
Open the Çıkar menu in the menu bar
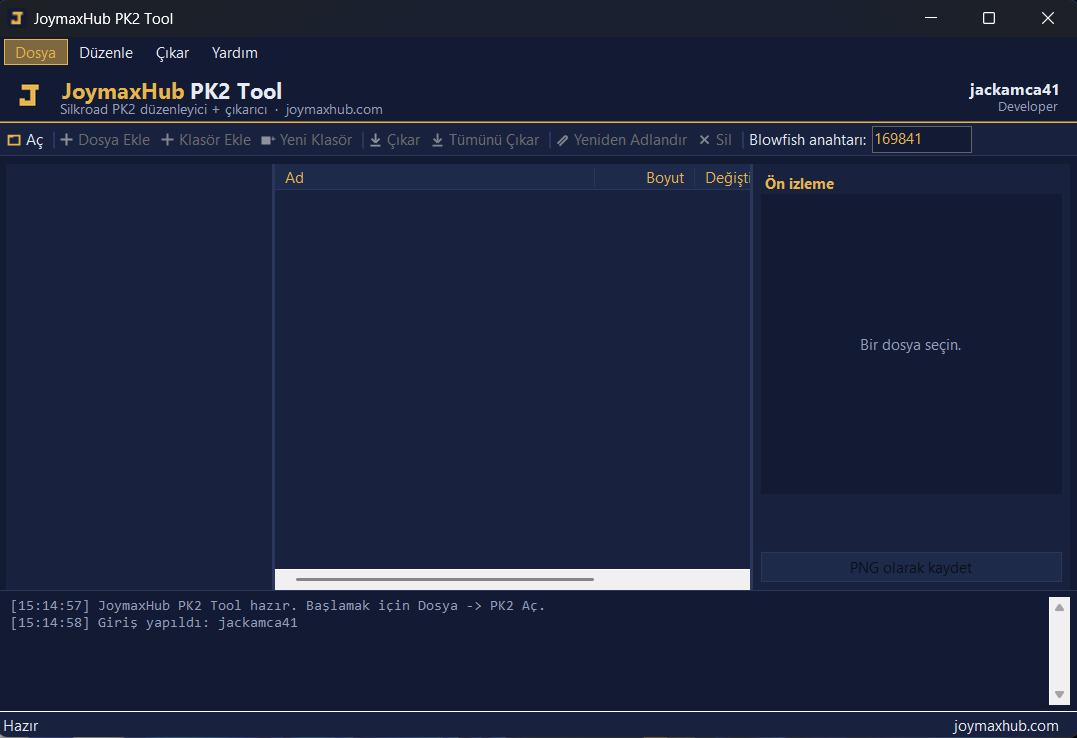pos(172,52)
